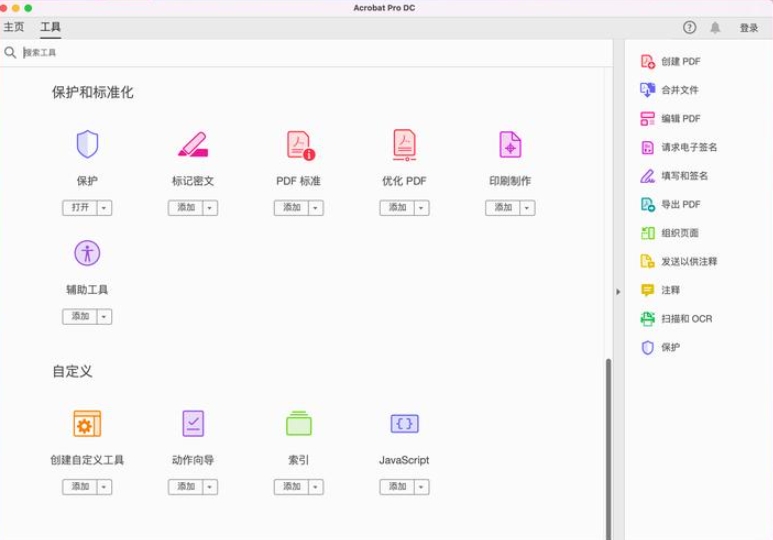Screen dimensions: 773x540
Task: Select 组织页面 in the sidebar
Action: tap(669, 233)
